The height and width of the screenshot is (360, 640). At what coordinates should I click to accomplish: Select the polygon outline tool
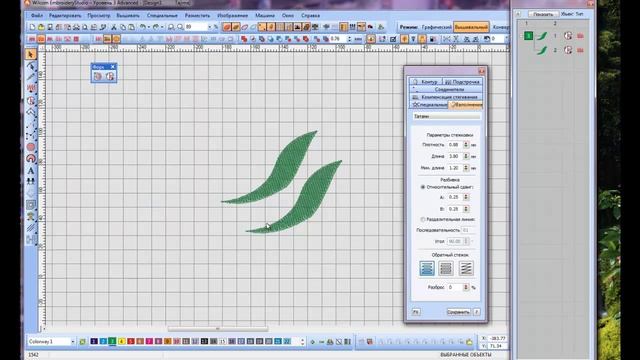(x=31, y=112)
